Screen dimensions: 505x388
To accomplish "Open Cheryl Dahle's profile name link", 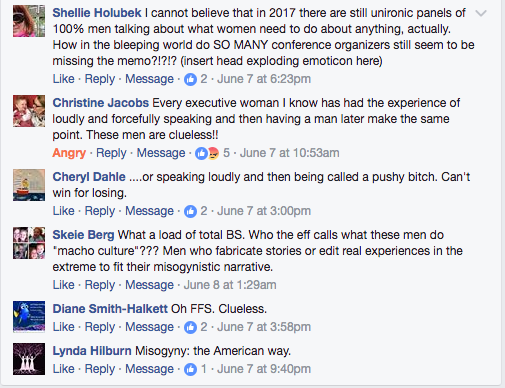I will (89, 177).
